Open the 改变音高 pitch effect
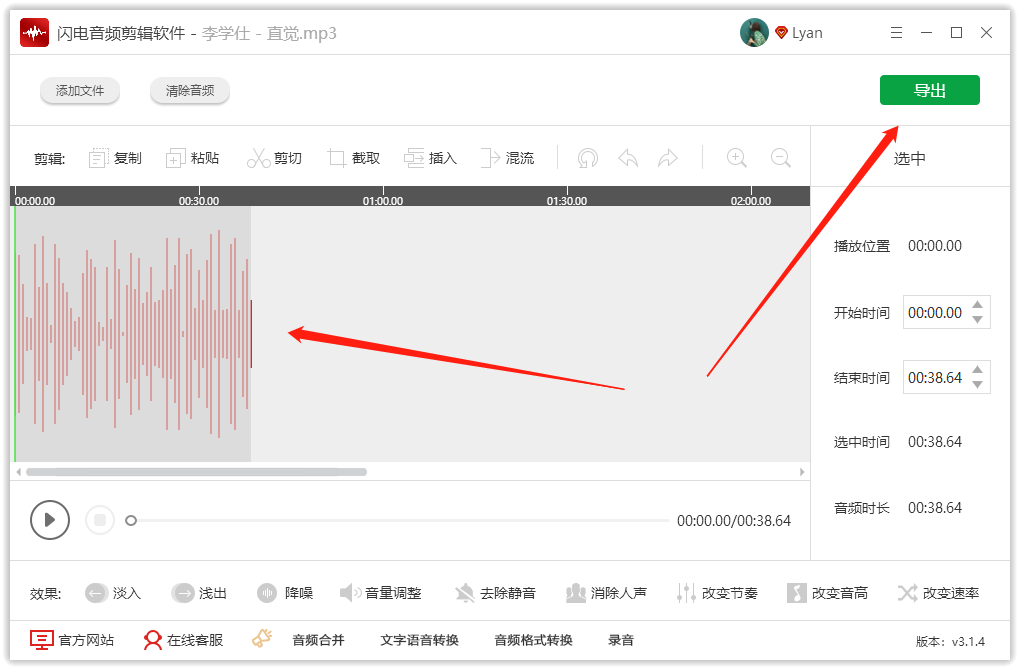The width and height of the screenshot is (1020, 670). pos(827,593)
